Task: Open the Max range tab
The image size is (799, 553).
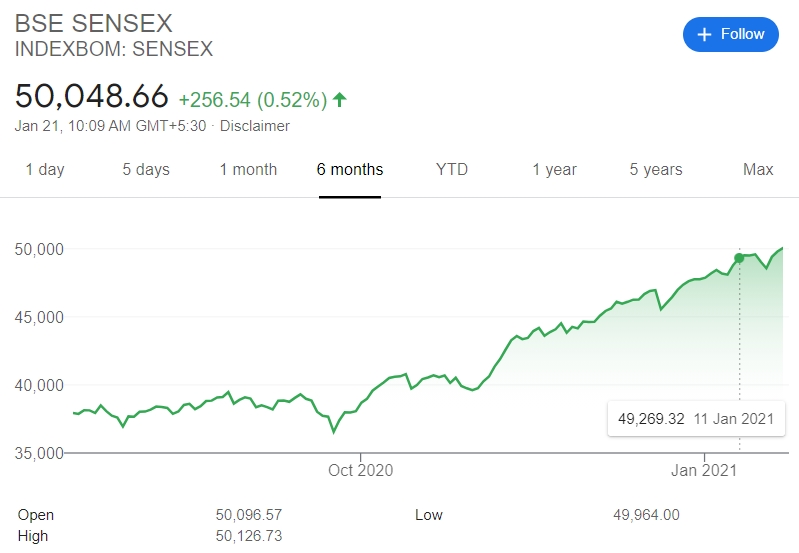Action: 758,169
